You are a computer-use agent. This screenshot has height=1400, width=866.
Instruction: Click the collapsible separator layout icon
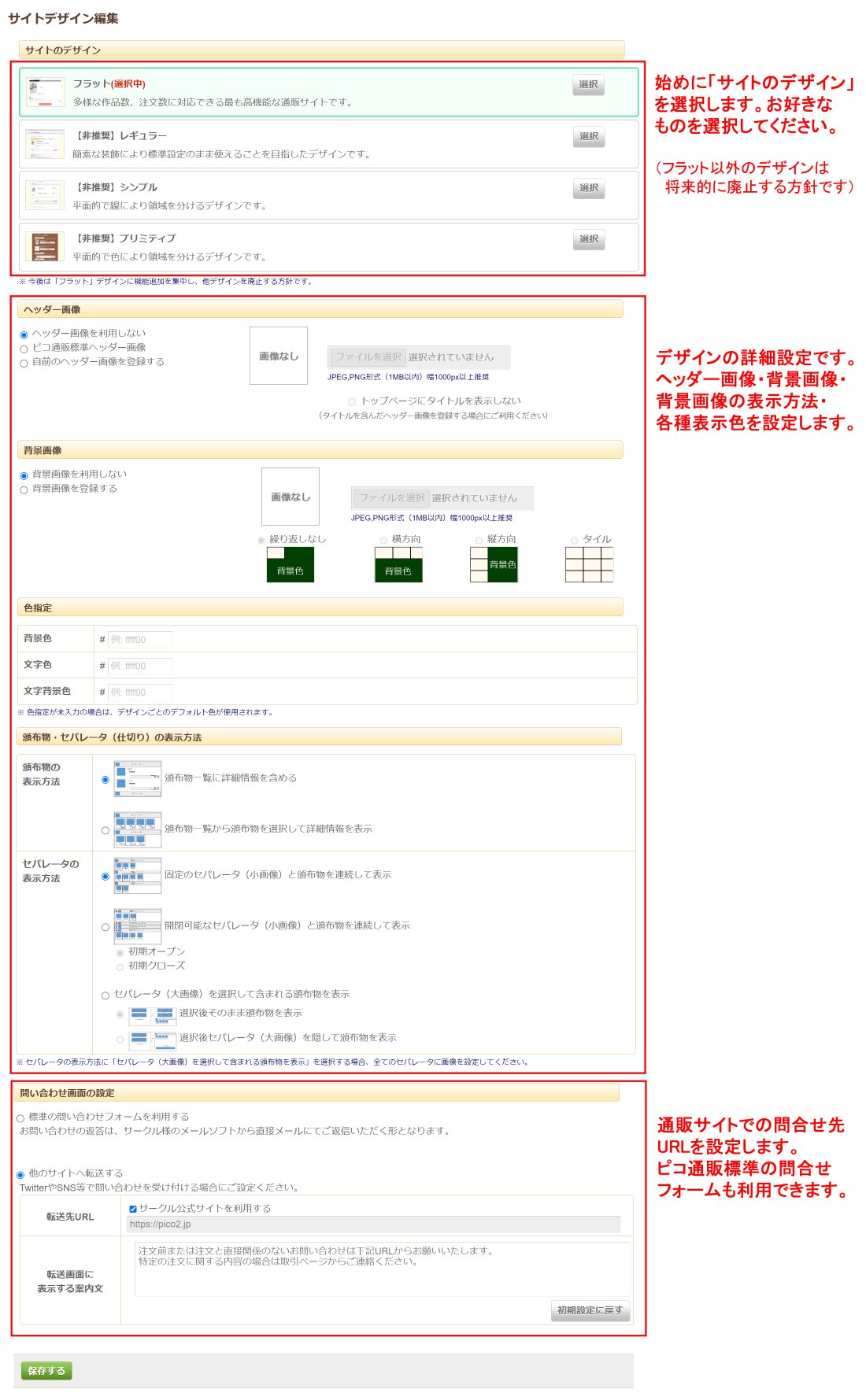point(138,926)
